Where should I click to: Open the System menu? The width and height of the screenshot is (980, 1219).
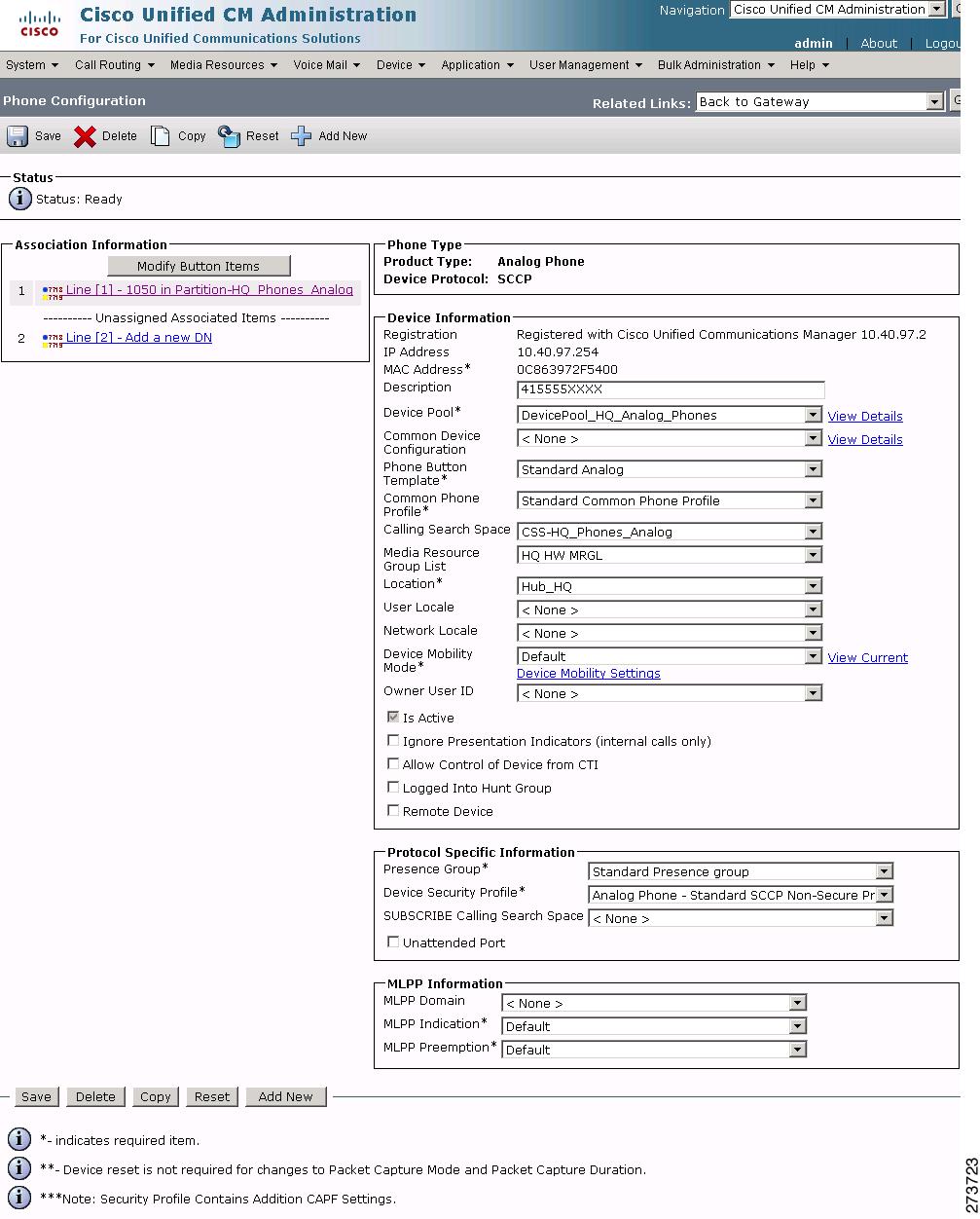[x=32, y=65]
